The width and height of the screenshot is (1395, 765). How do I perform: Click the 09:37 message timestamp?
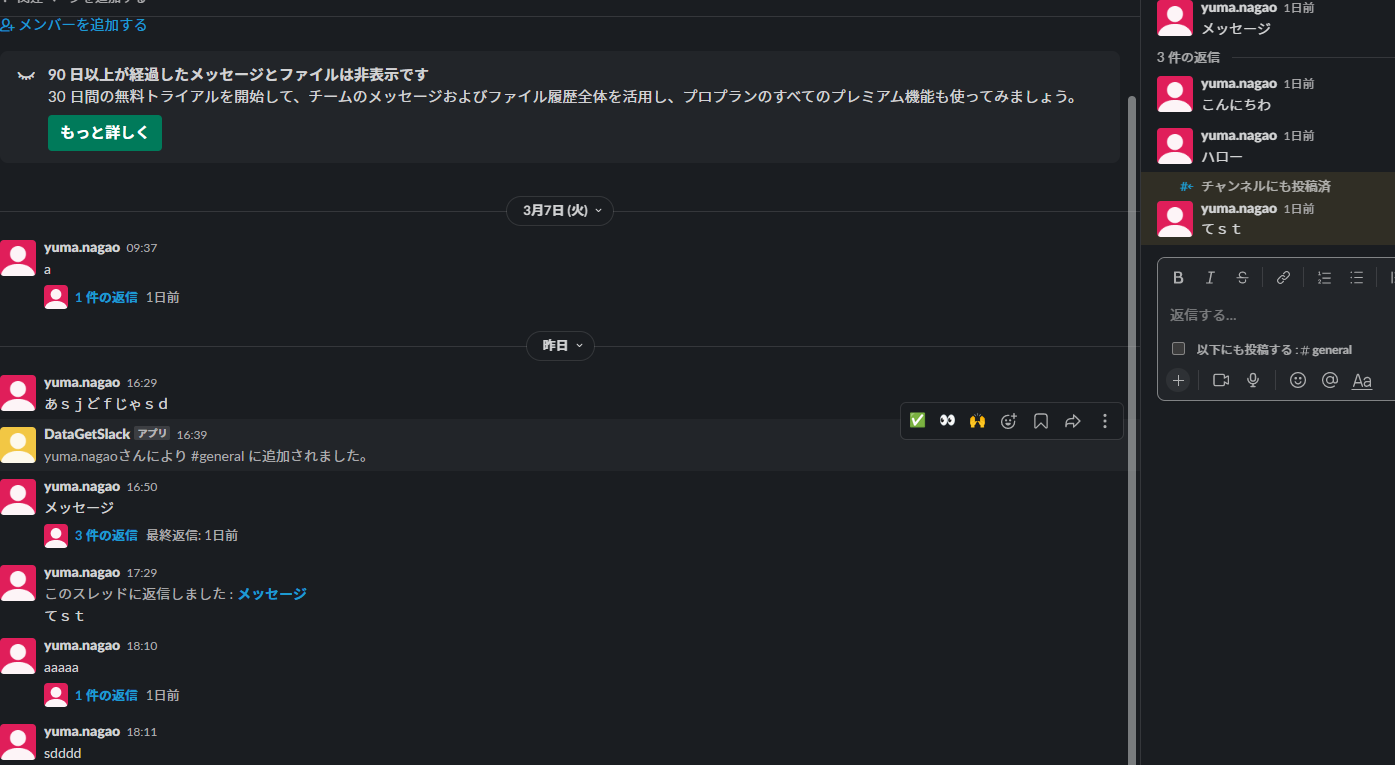[x=141, y=248]
